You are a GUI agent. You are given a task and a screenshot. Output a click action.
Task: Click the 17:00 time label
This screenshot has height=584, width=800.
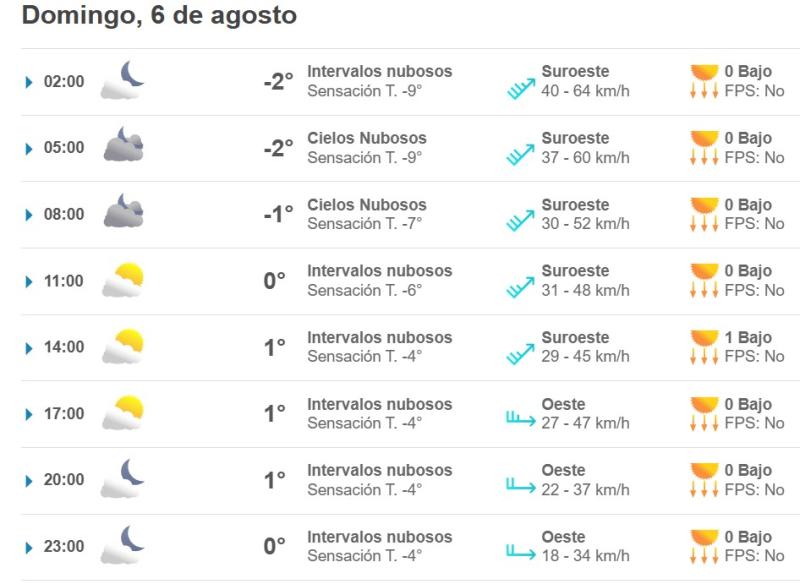pyautogui.click(x=64, y=415)
